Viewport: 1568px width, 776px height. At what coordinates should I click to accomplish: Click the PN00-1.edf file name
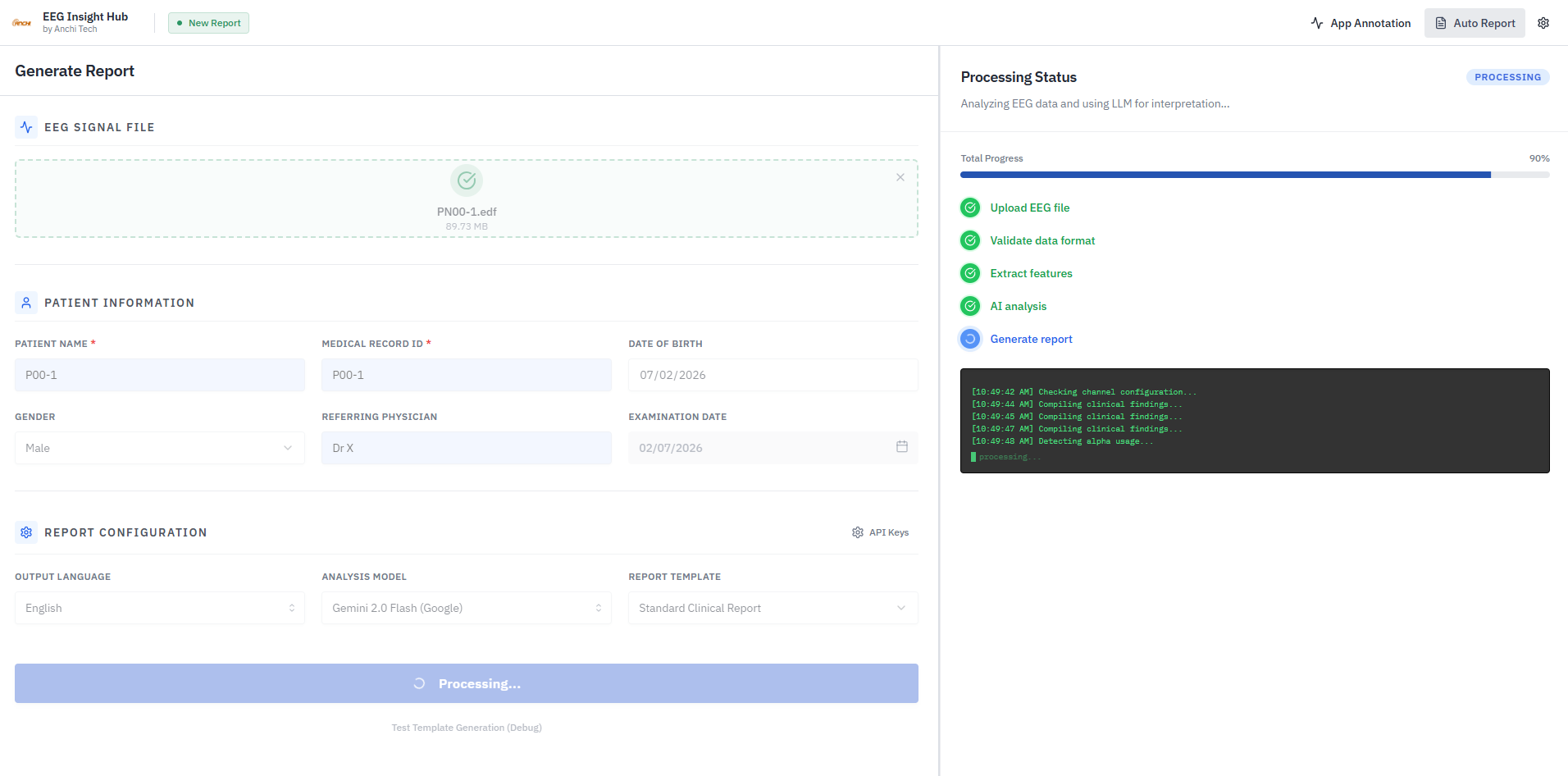coord(467,212)
